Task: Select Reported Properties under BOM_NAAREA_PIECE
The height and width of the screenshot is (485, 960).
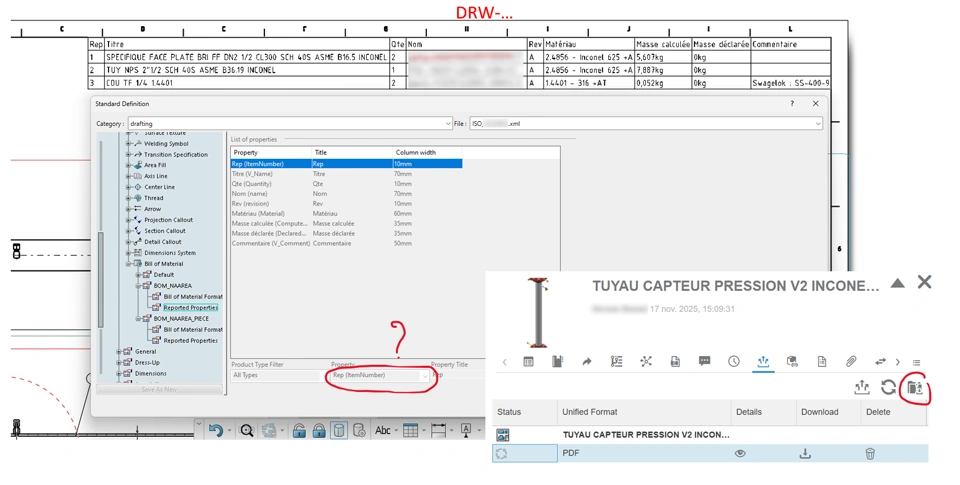Action: 190,340
